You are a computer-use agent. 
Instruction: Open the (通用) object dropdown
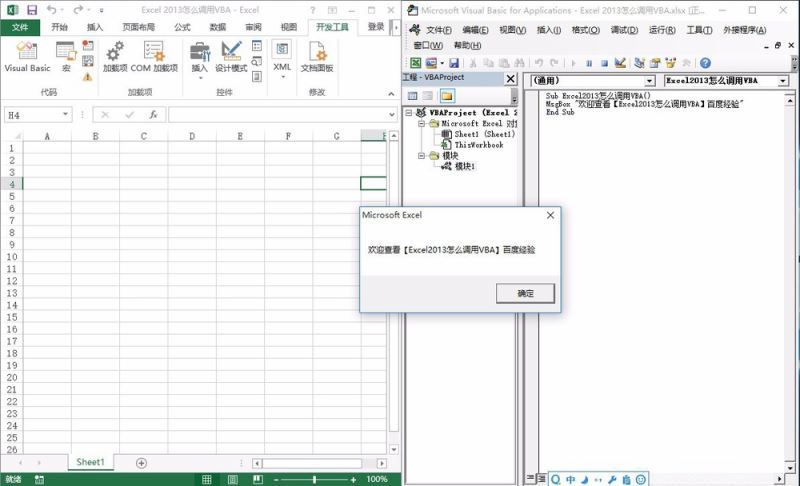coord(649,81)
